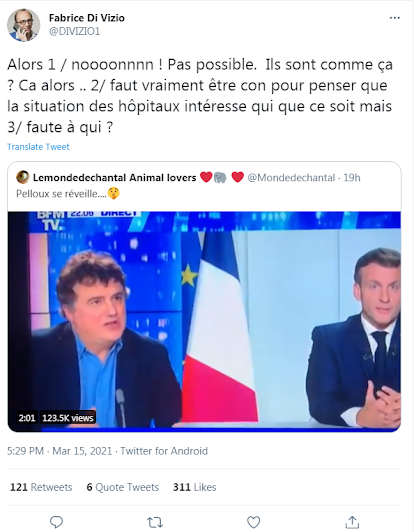Click the reply speech bubble icon

(x=56, y=522)
